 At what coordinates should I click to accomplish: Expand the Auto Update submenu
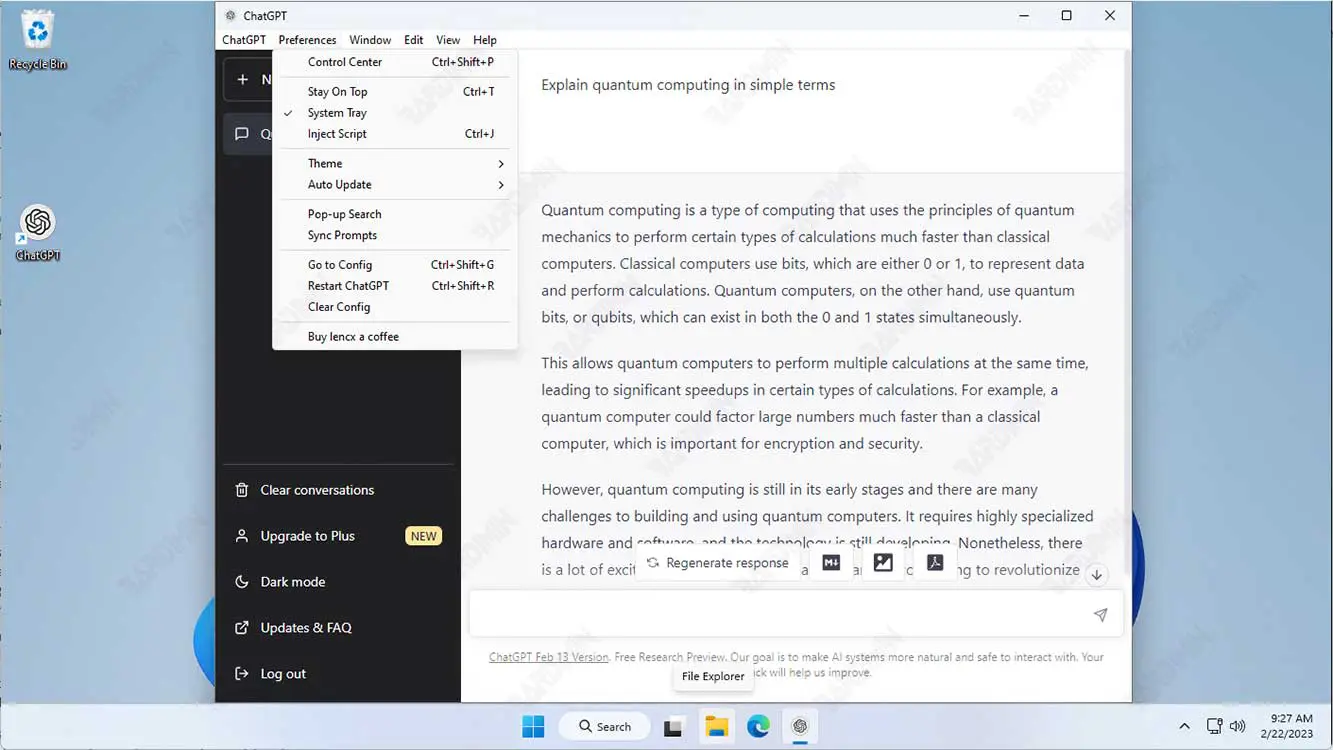(395, 185)
